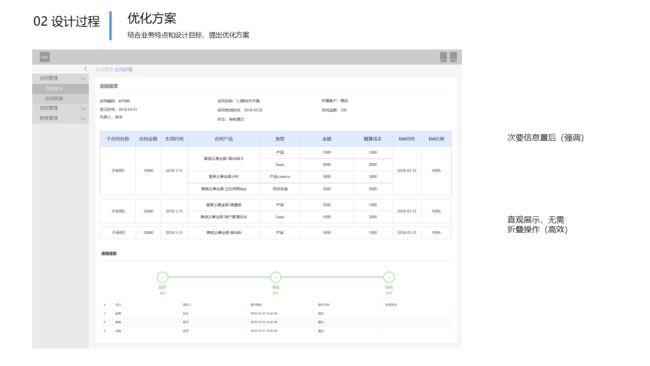Click the last header icon at far right

(x=454, y=57)
